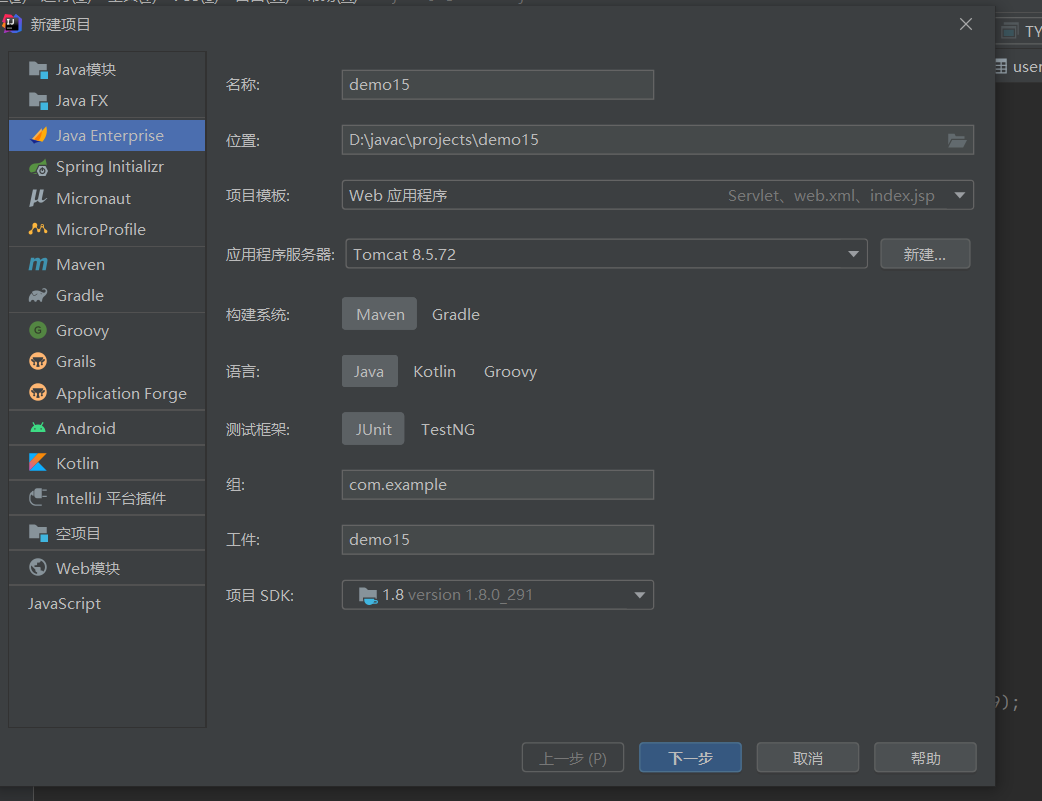Click the 帮助 button

click(925, 758)
